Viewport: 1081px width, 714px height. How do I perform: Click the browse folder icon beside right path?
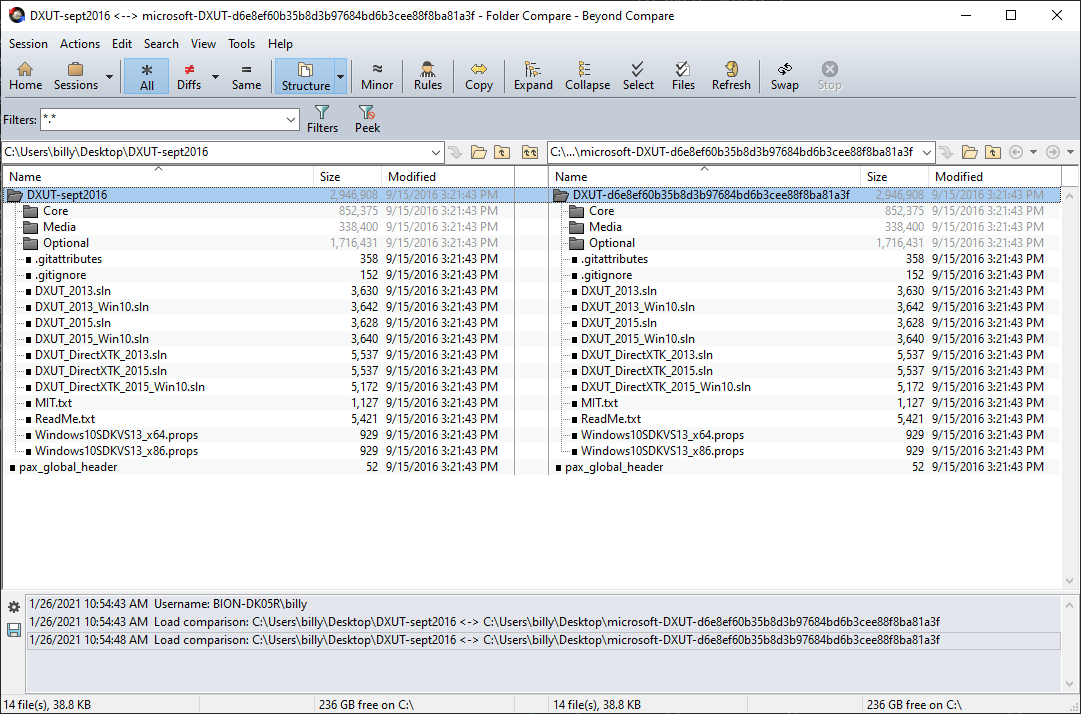(x=969, y=152)
